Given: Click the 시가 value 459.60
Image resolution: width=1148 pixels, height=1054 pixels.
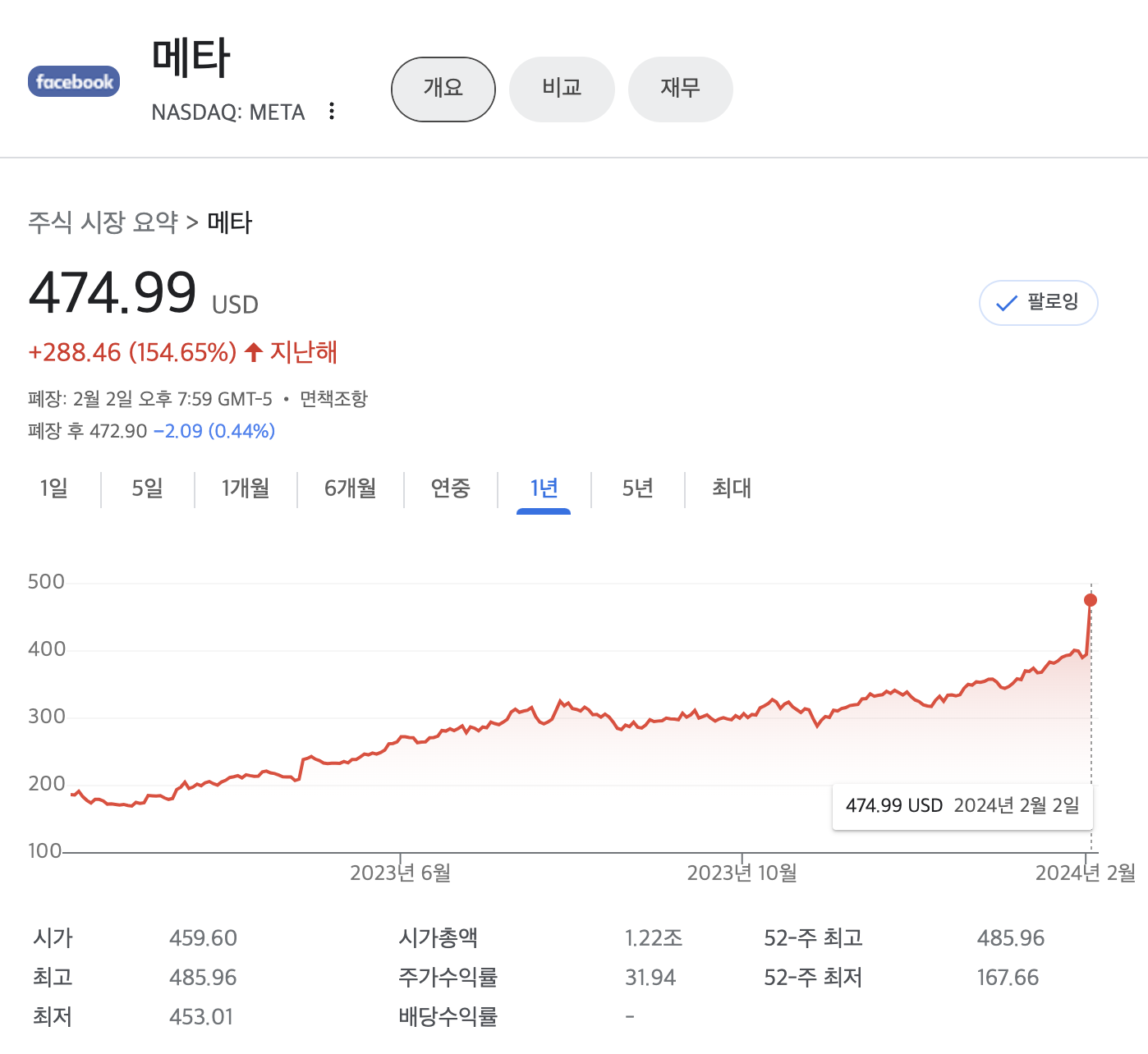Looking at the screenshot, I should tap(203, 938).
